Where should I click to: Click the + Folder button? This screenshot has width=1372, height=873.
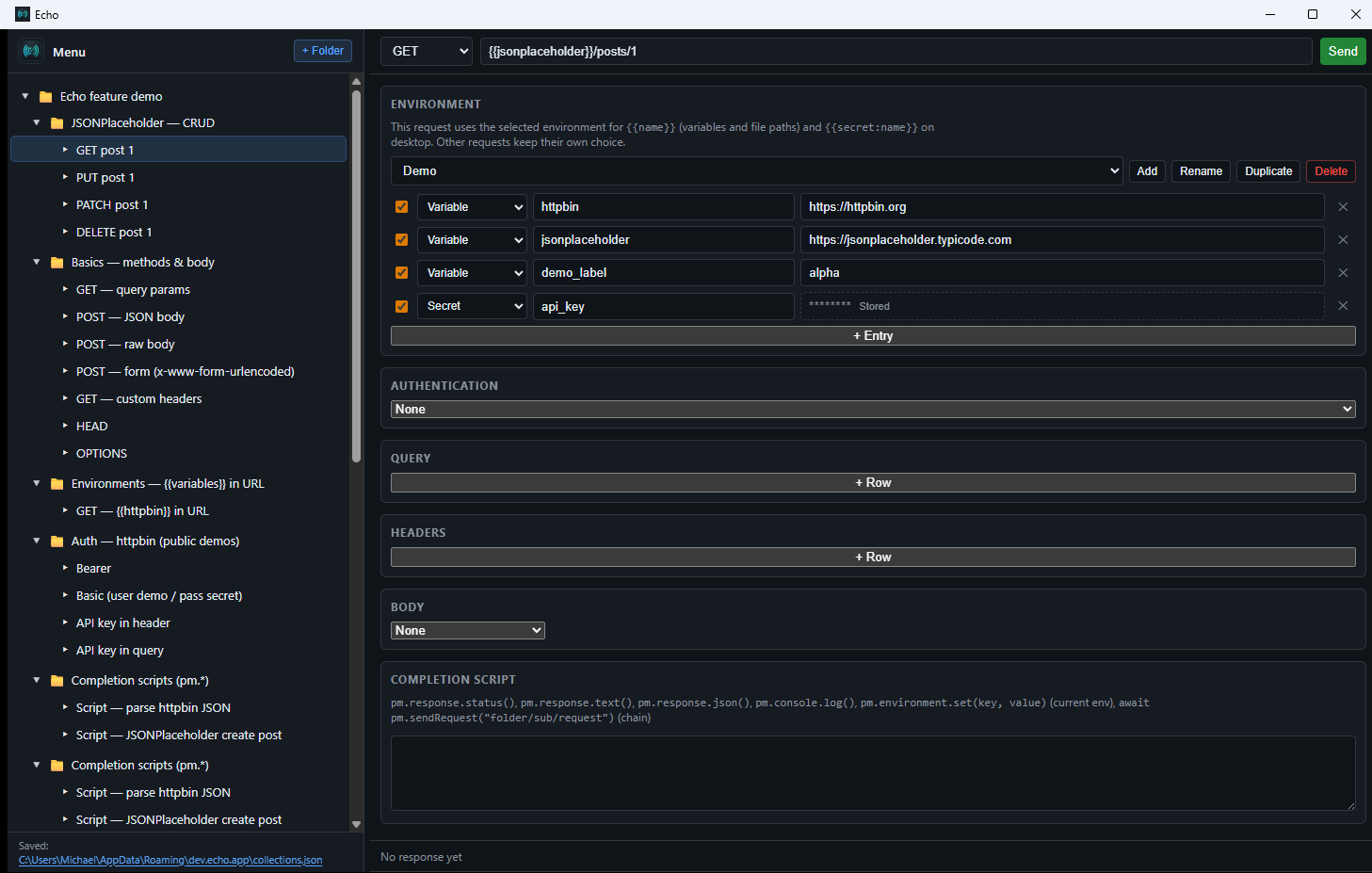[323, 51]
